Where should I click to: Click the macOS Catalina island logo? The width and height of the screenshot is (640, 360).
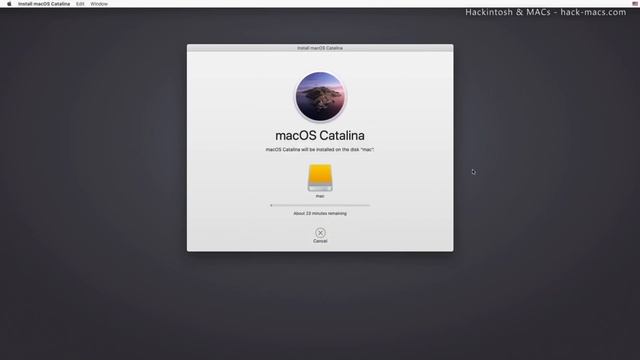(320, 96)
